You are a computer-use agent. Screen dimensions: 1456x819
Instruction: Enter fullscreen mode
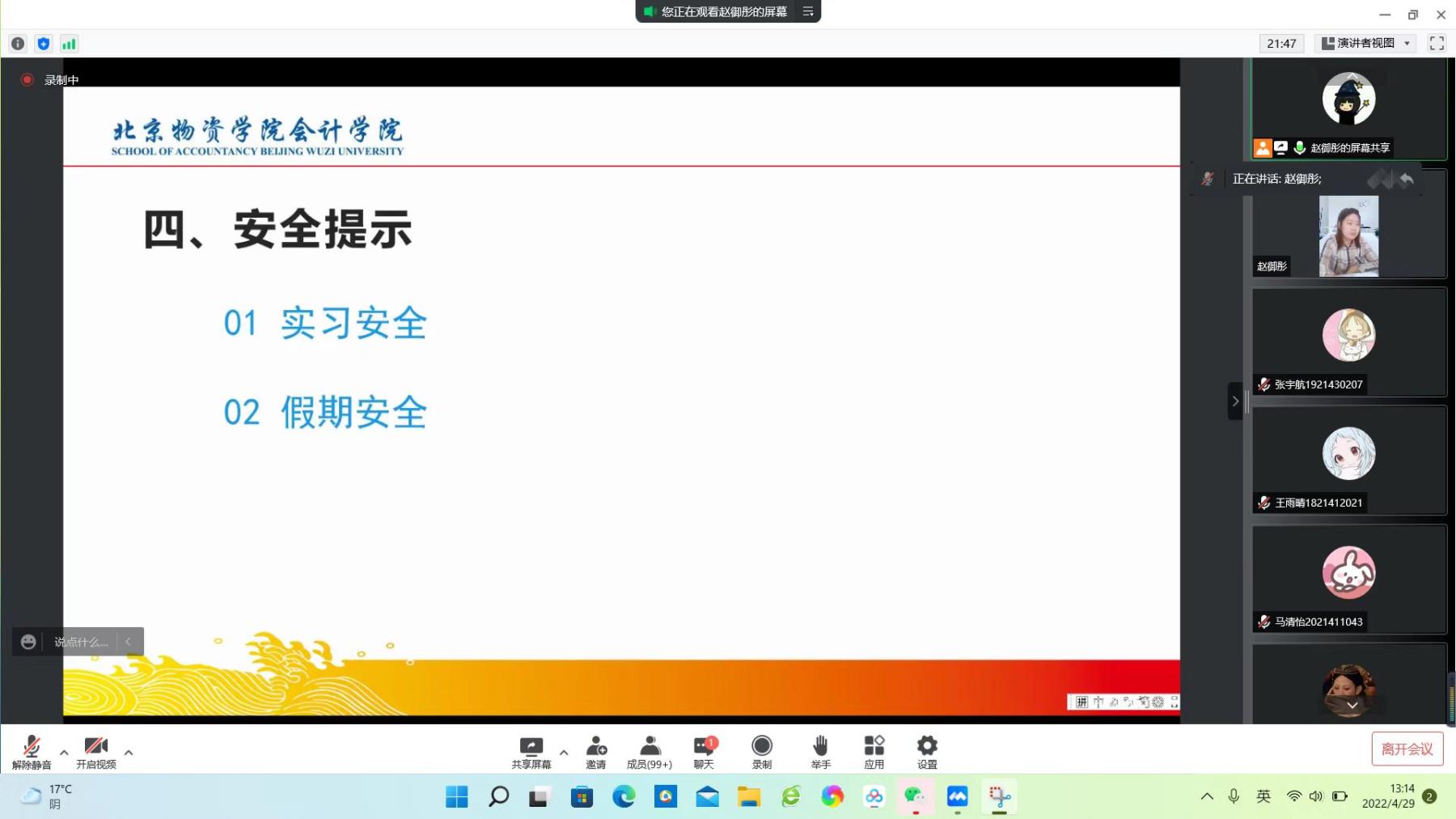(x=1437, y=44)
